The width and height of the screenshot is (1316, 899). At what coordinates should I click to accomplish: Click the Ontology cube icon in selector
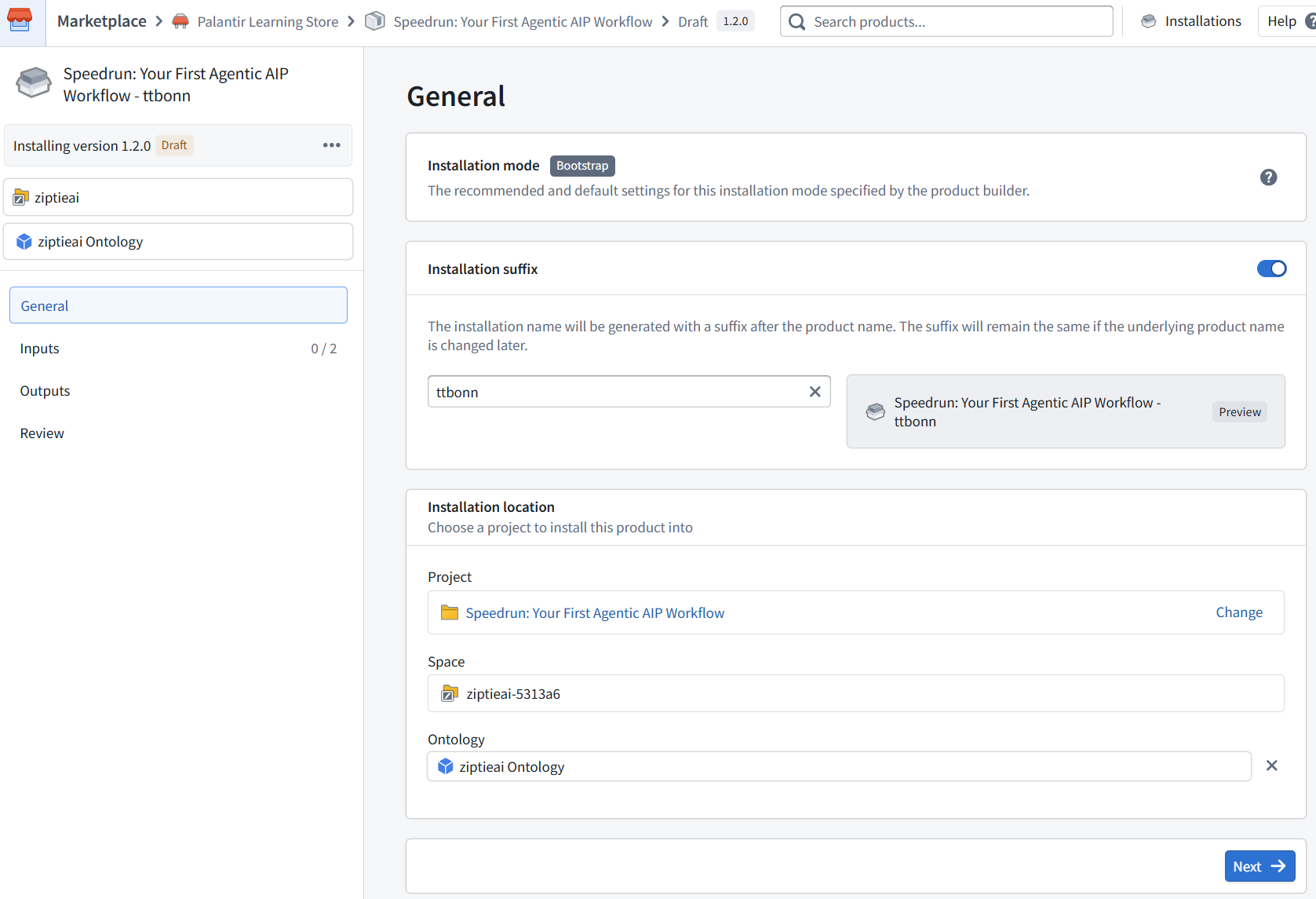(x=446, y=766)
